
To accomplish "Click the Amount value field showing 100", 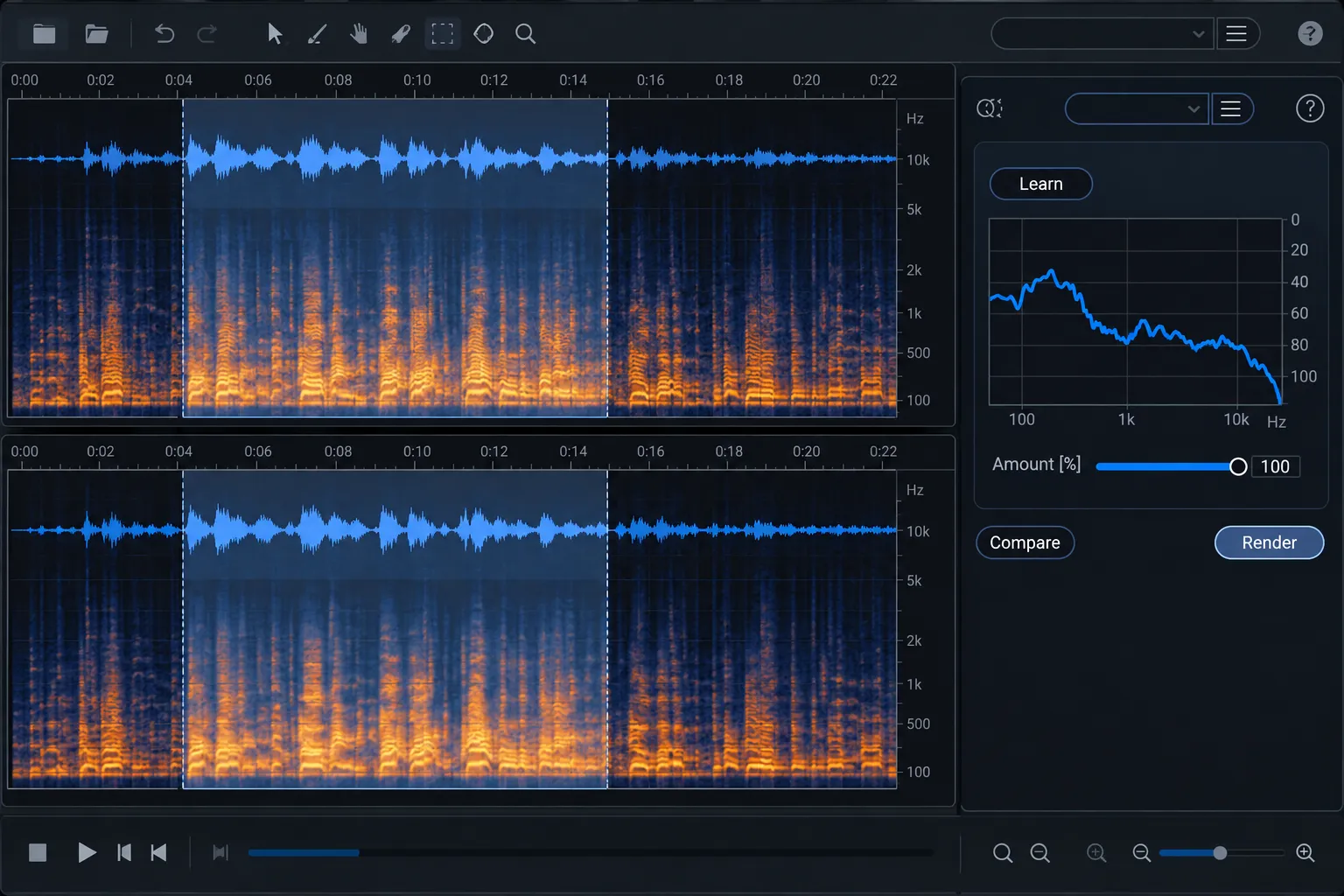I will point(1276,466).
